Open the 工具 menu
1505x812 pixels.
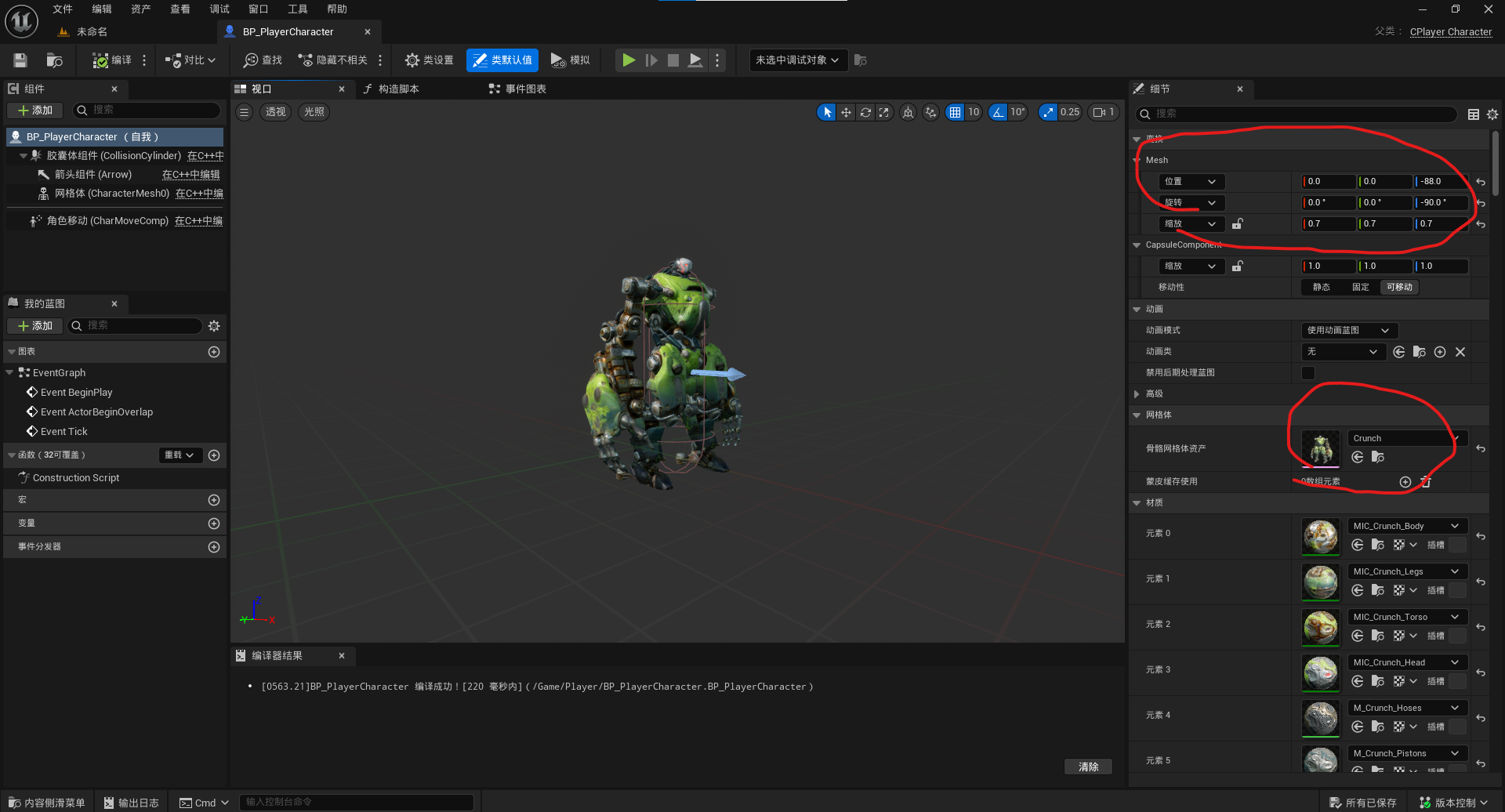(x=298, y=9)
